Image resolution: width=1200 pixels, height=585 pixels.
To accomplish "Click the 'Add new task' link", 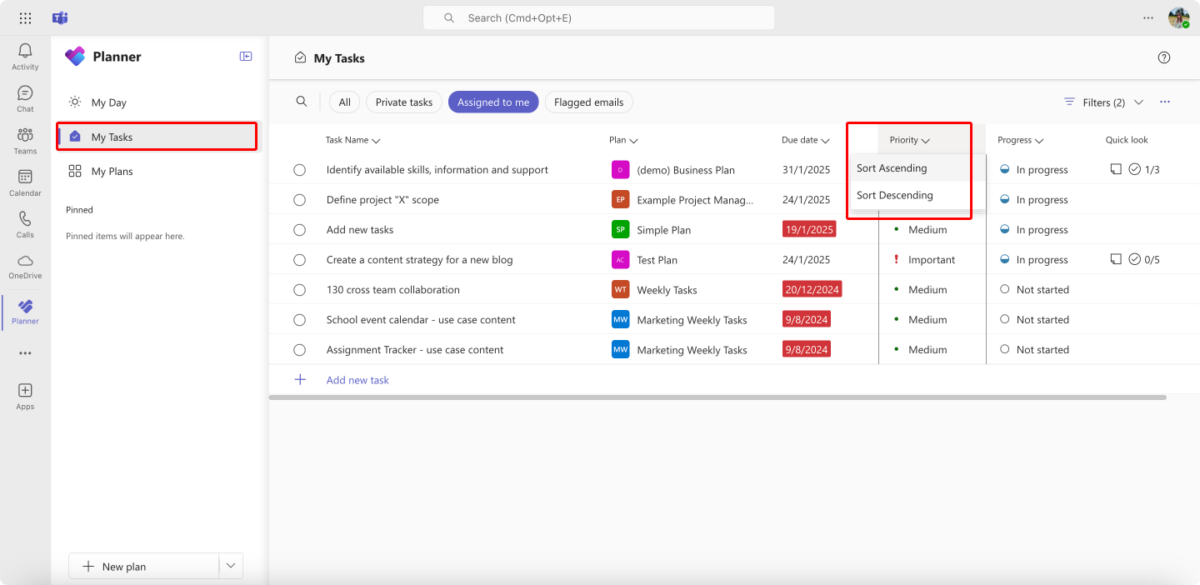I will [x=356, y=379].
